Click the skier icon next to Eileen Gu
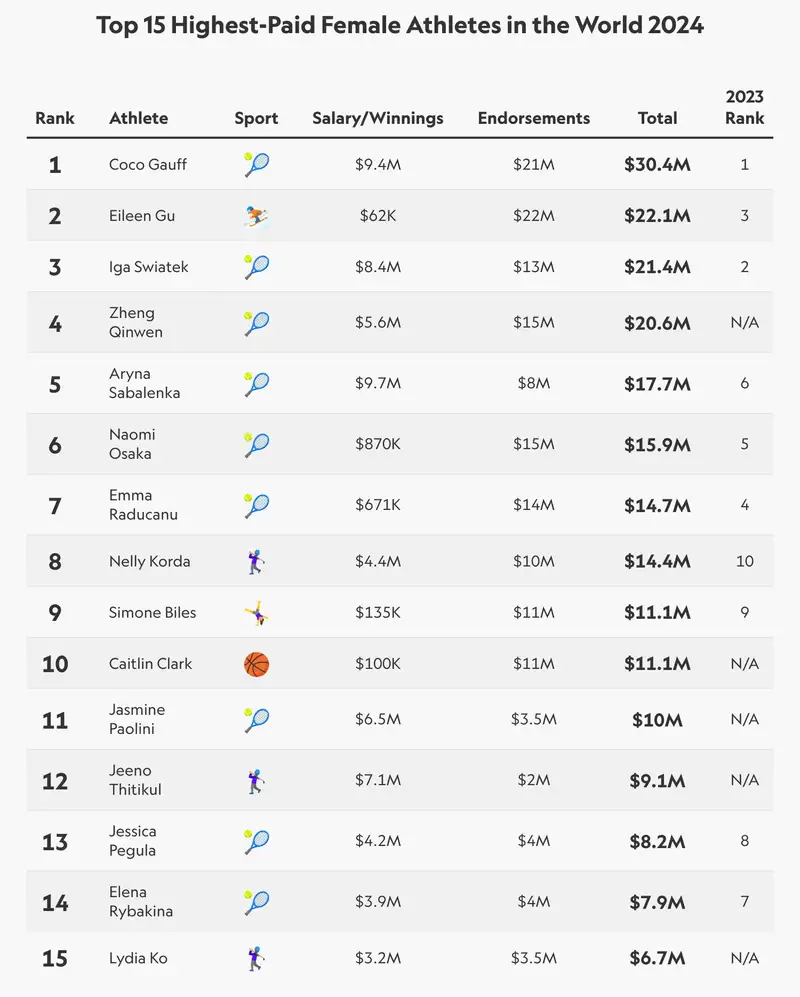800x997 pixels. click(x=257, y=216)
